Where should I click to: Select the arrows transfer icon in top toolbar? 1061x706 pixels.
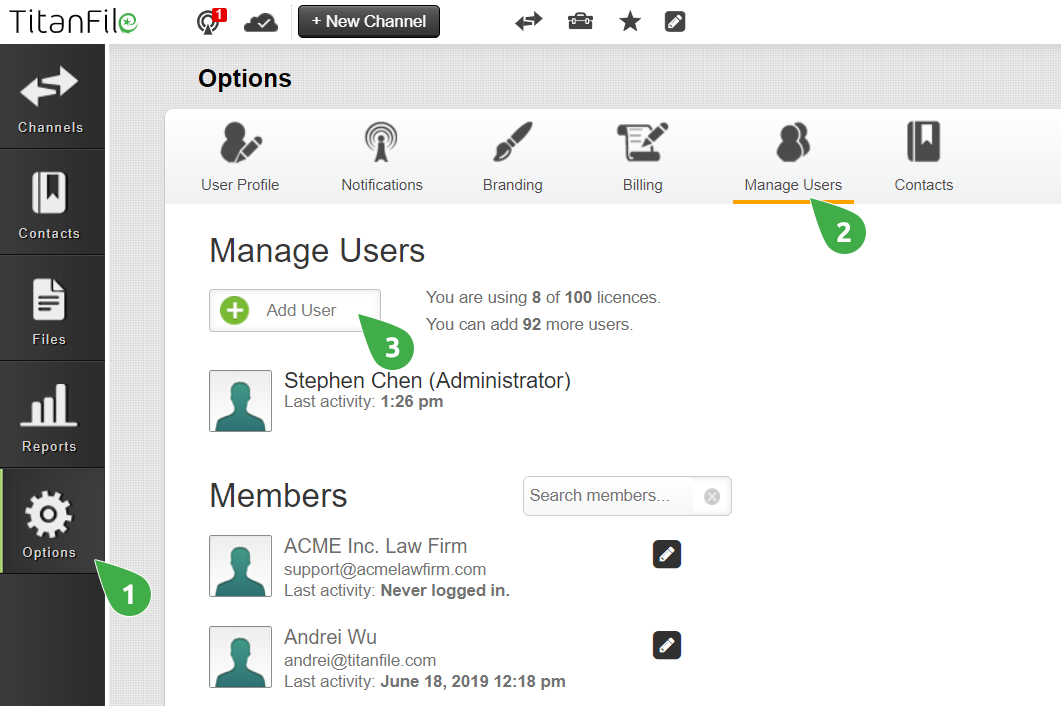click(528, 20)
